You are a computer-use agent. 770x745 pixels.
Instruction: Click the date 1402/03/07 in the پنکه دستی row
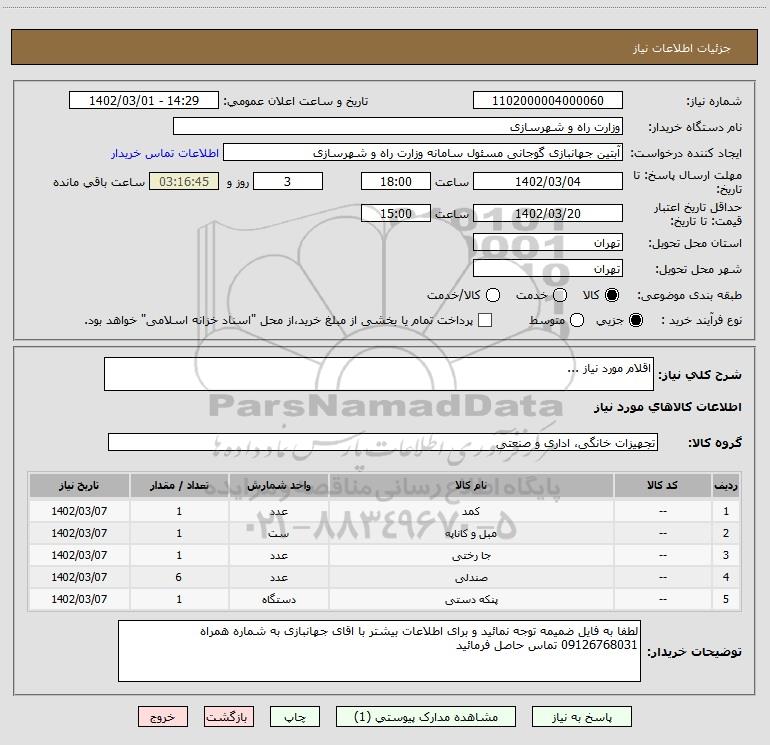79,599
